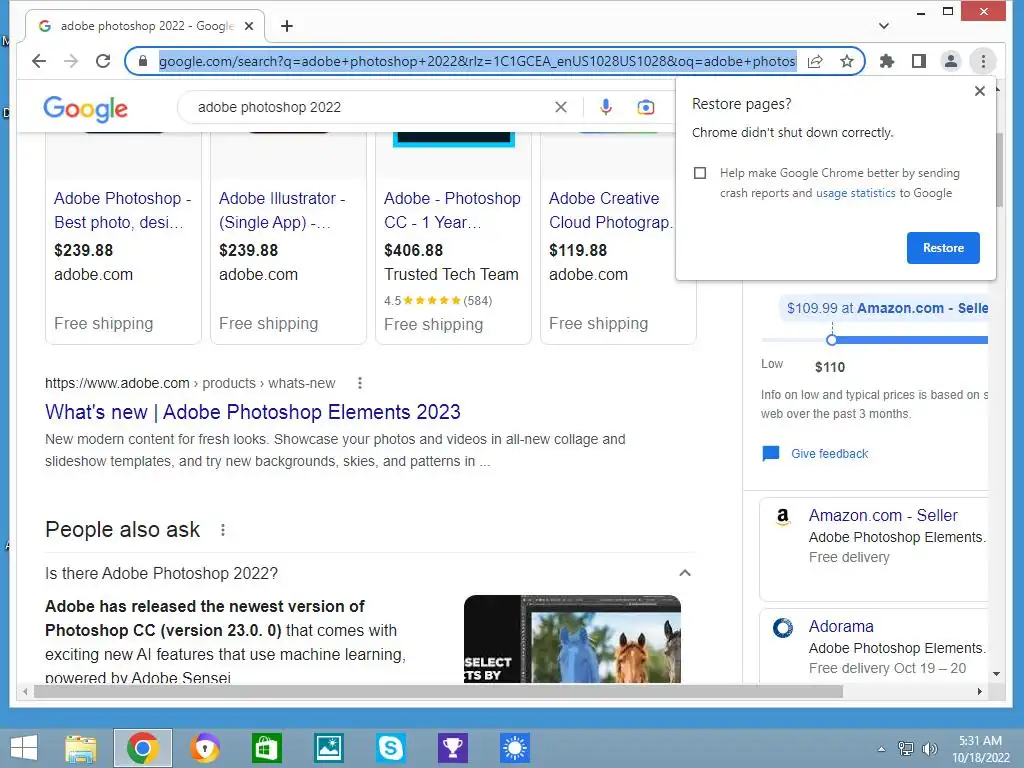This screenshot has width=1024, height=768.
Task: Search by image with camera icon
Action: (646, 107)
